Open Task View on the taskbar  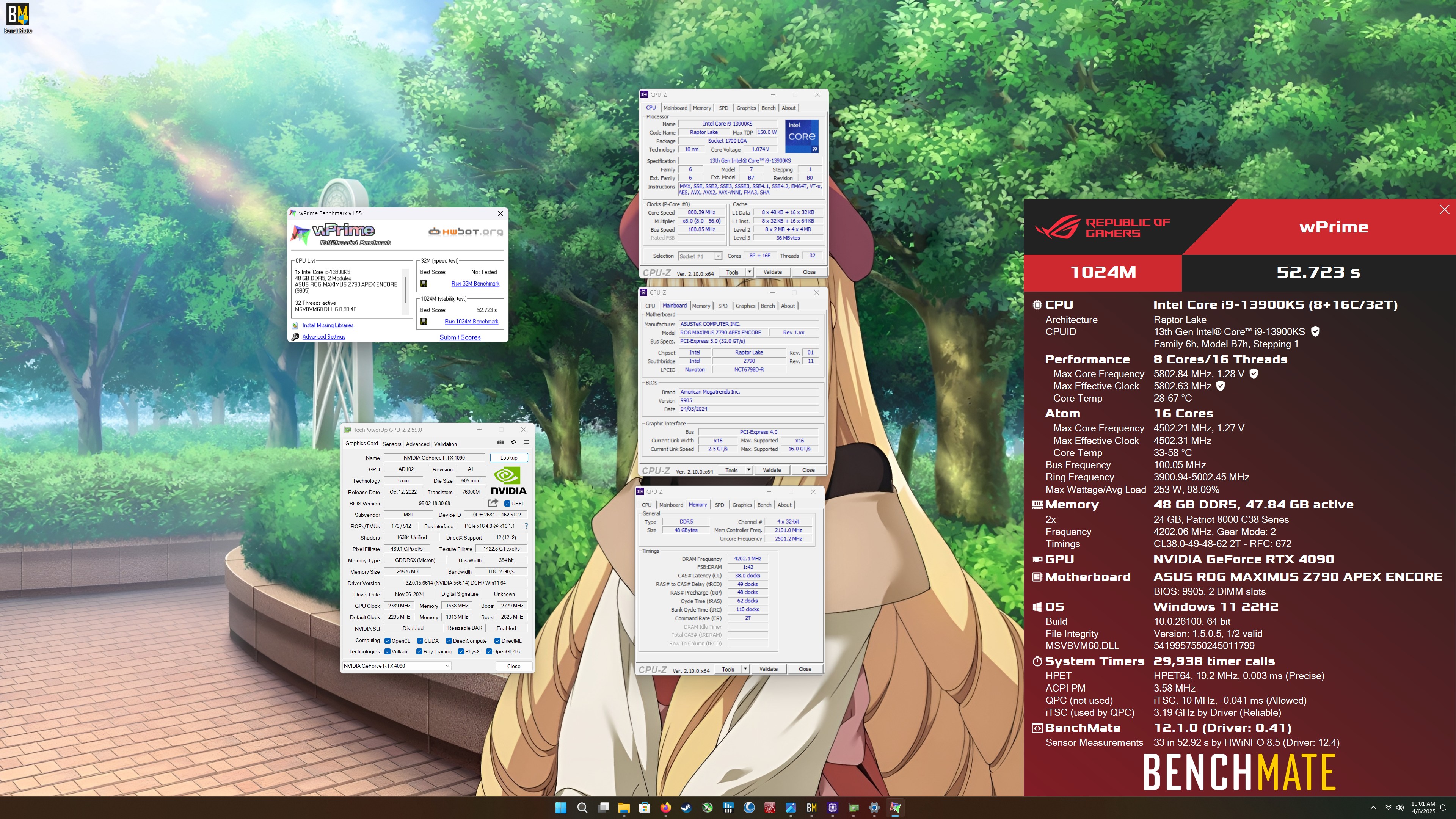click(603, 808)
